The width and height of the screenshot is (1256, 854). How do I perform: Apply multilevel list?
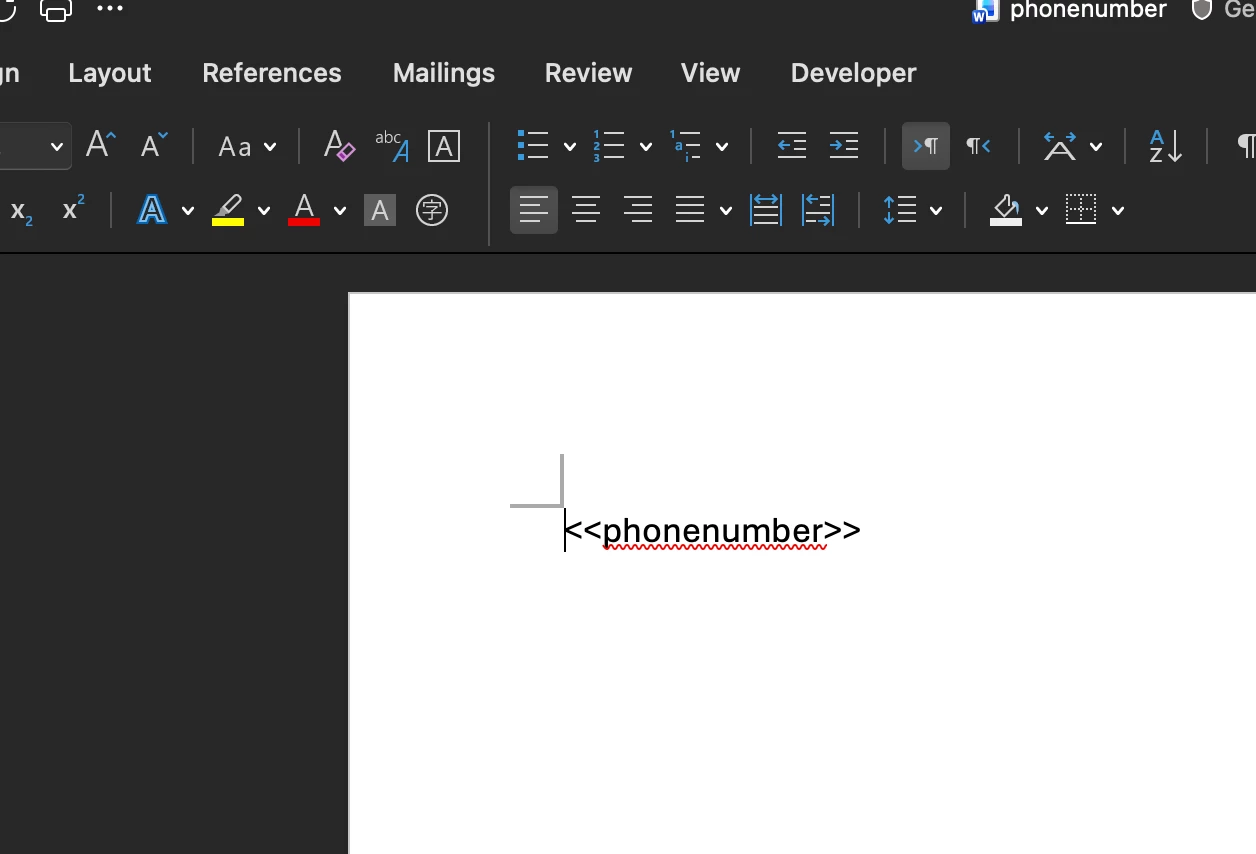click(x=685, y=146)
